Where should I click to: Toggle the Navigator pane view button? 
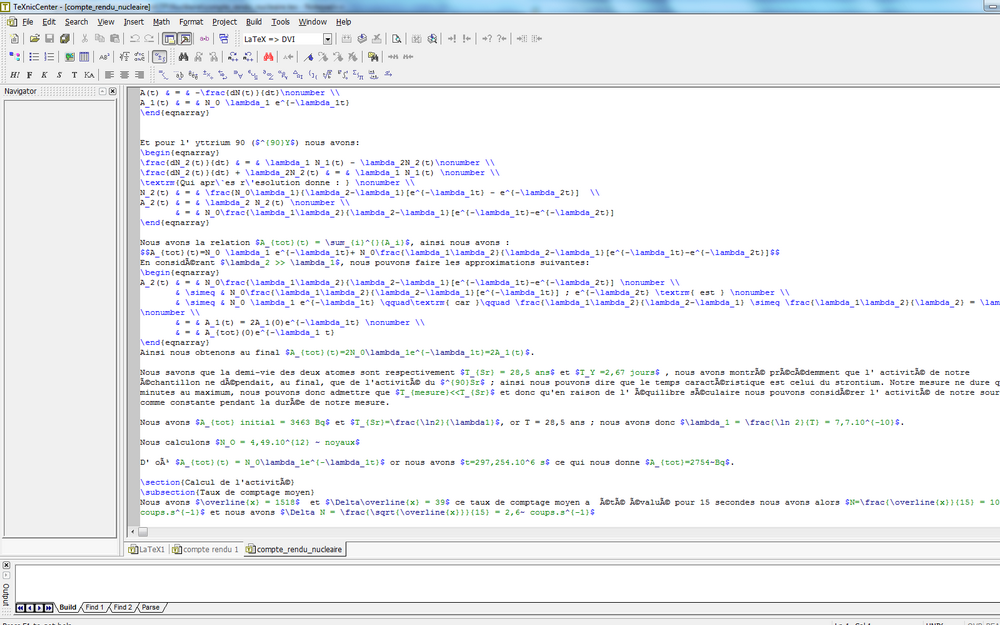(168, 39)
